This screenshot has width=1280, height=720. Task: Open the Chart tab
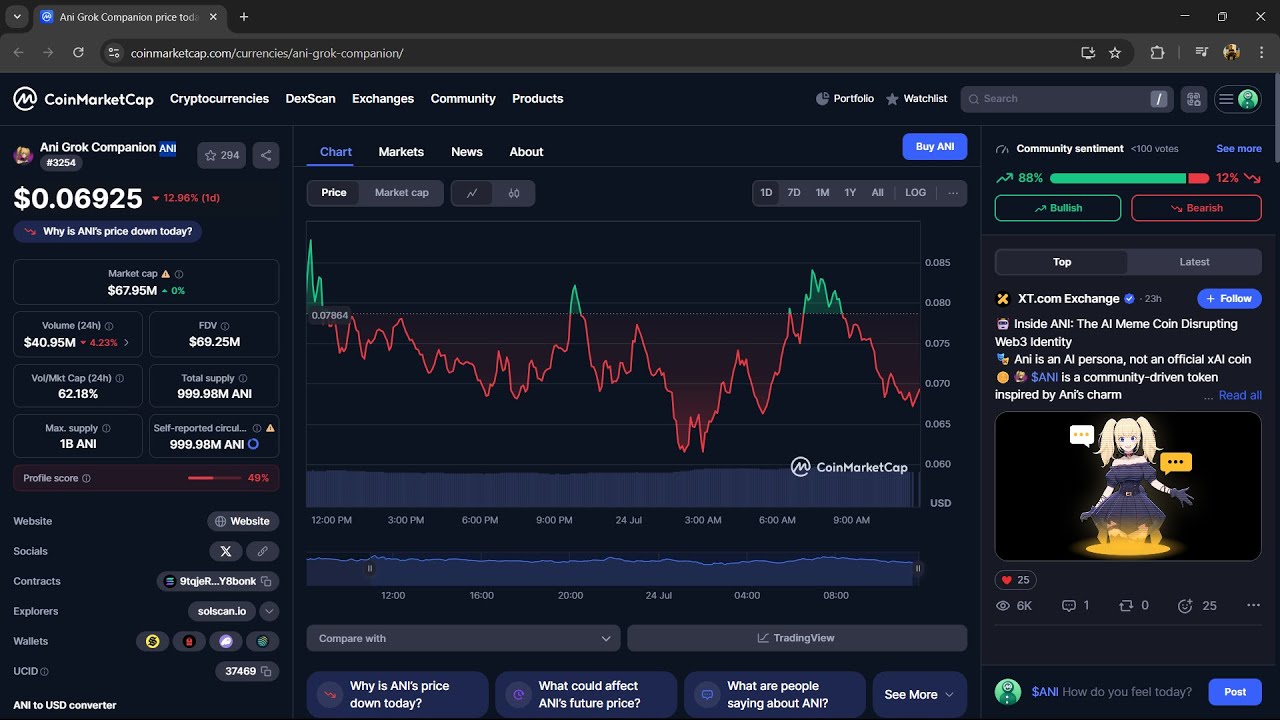point(336,152)
